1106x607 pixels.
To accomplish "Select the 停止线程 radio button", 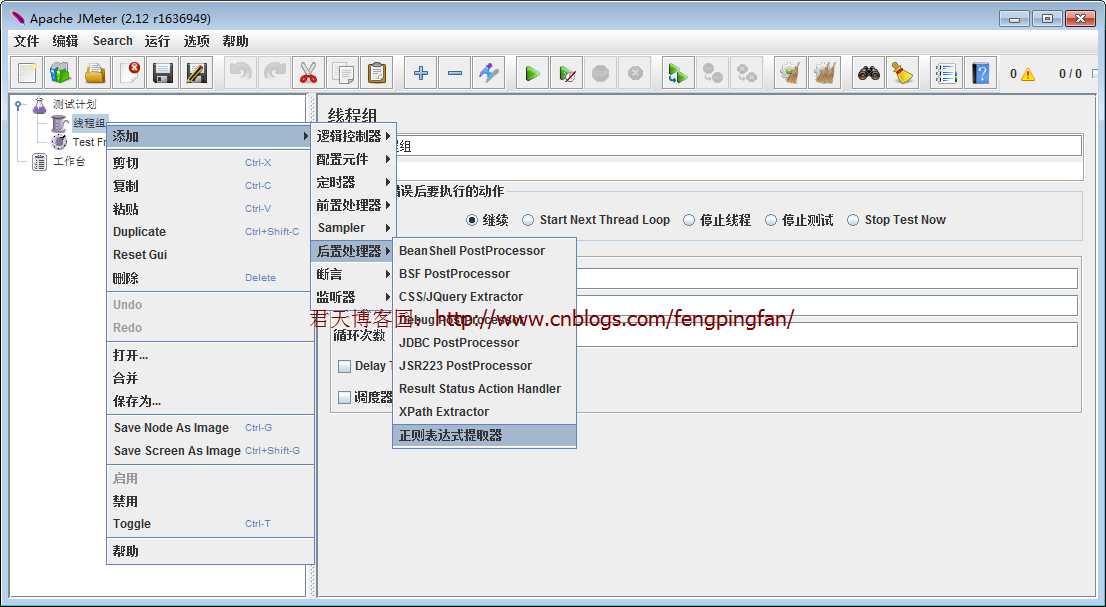I will point(689,220).
